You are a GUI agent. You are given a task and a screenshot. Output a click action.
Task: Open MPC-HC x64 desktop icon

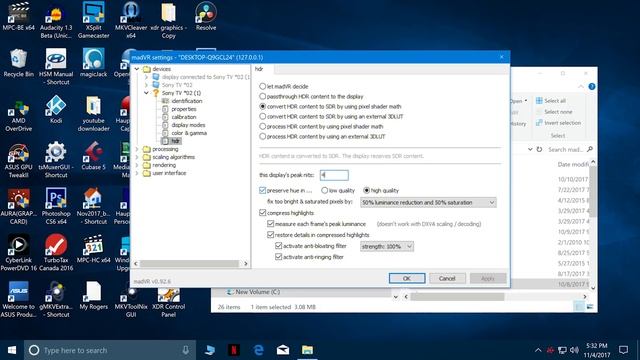coord(93,249)
